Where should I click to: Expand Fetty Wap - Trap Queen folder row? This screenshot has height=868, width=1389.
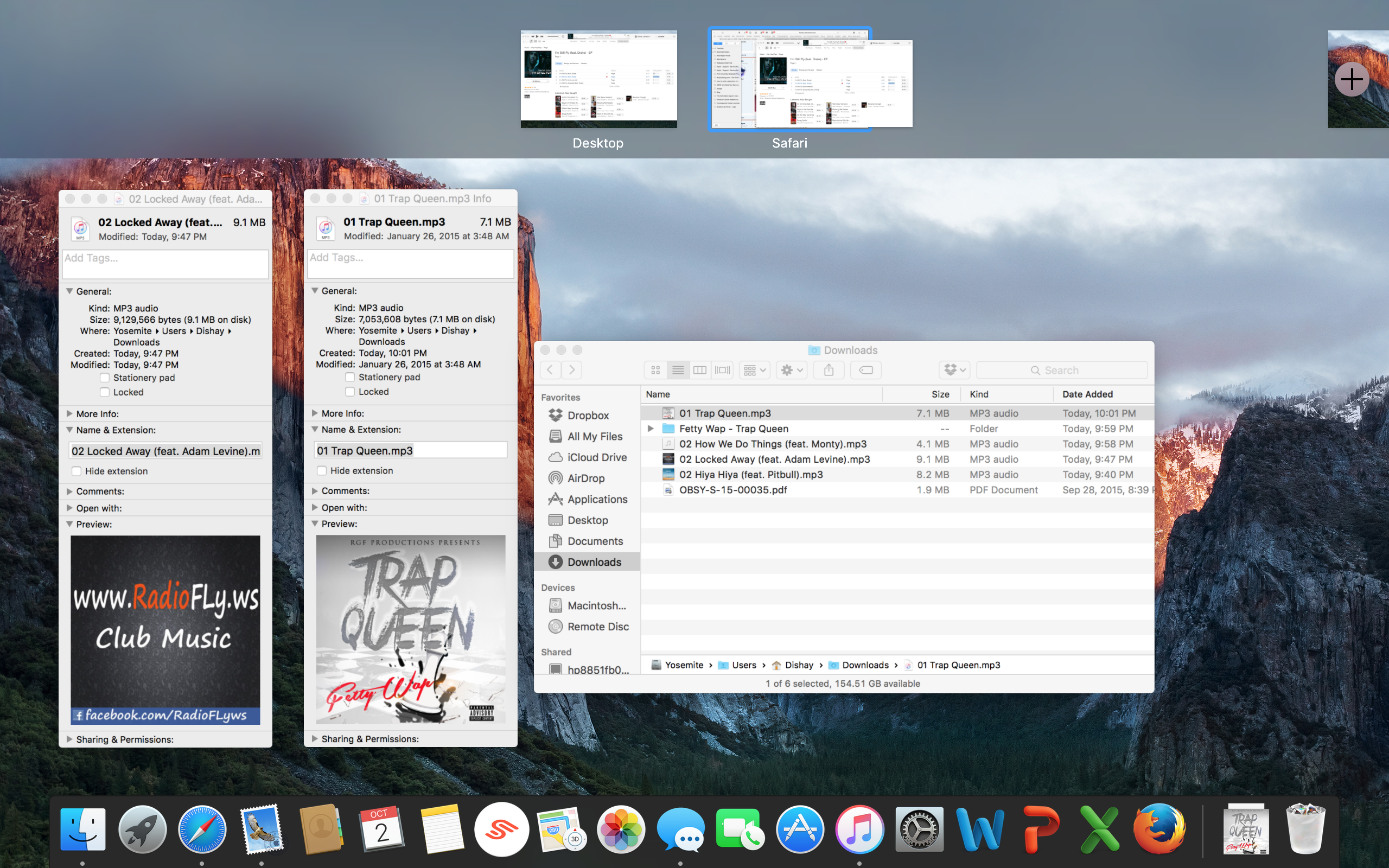click(651, 429)
